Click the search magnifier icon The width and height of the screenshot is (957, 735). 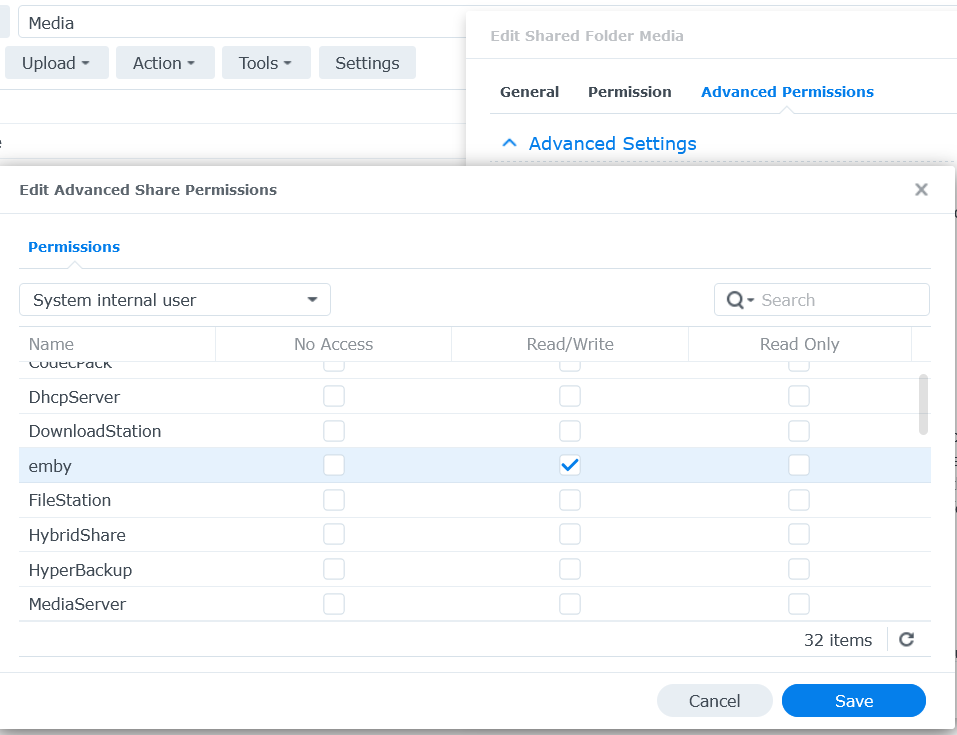click(736, 300)
